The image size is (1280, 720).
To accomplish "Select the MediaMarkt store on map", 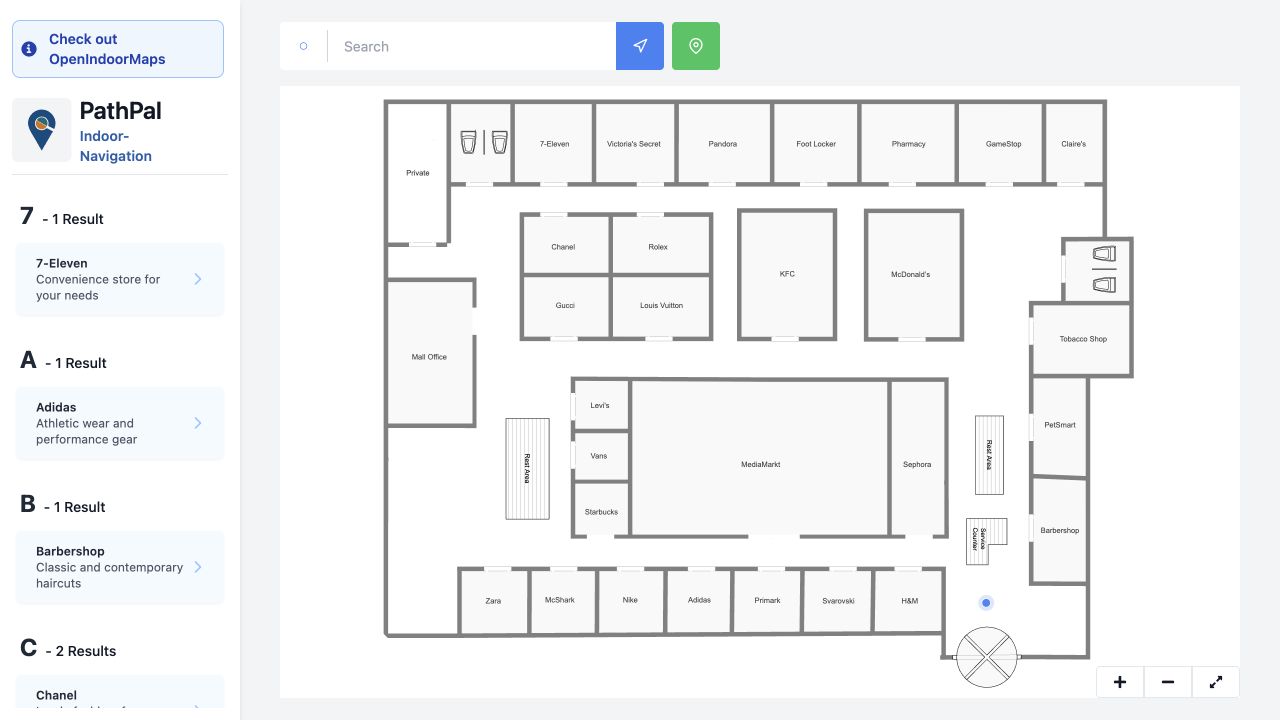I will 761,458.
